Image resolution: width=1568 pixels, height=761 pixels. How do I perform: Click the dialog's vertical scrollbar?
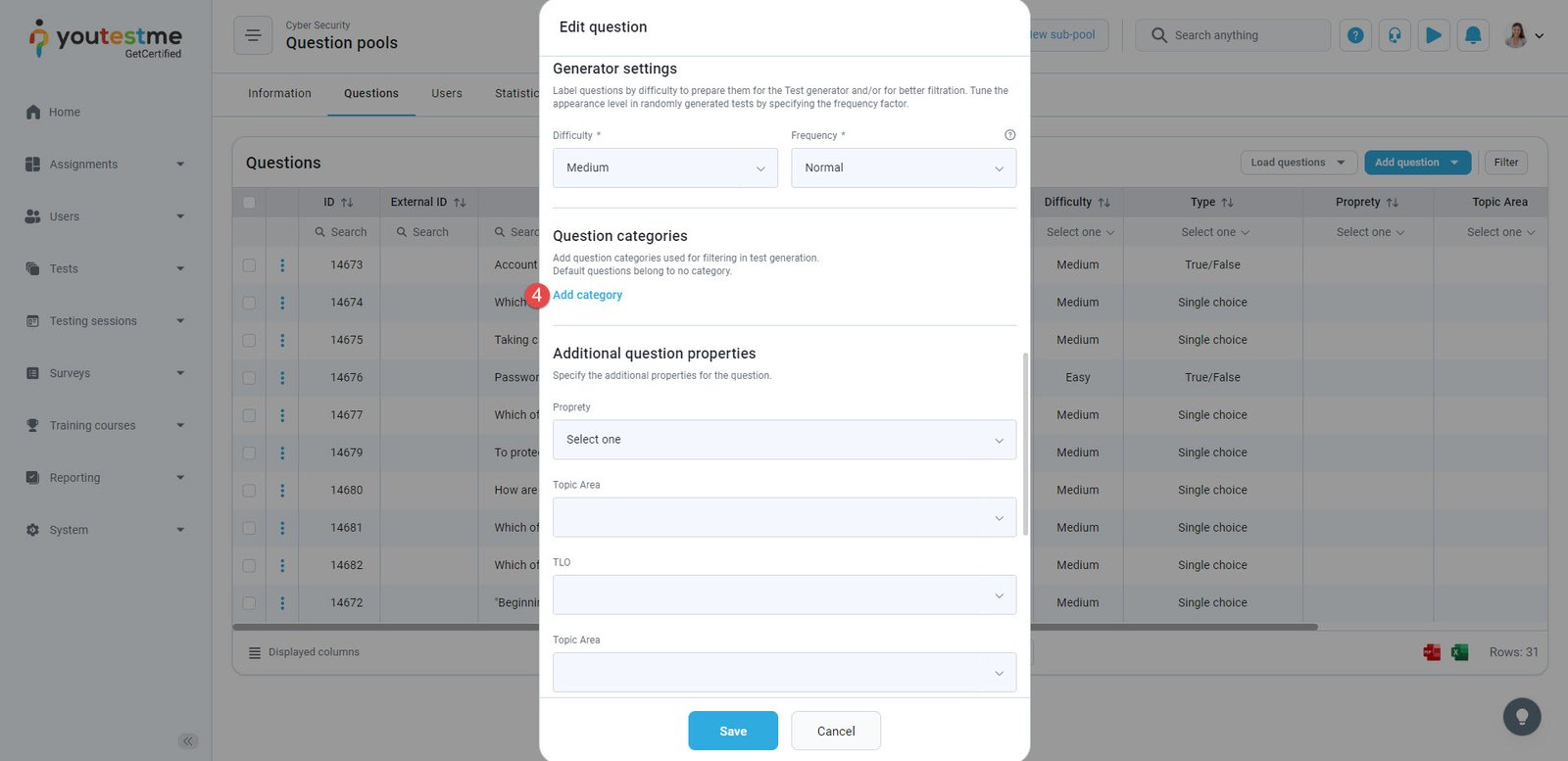click(1025, 444)
